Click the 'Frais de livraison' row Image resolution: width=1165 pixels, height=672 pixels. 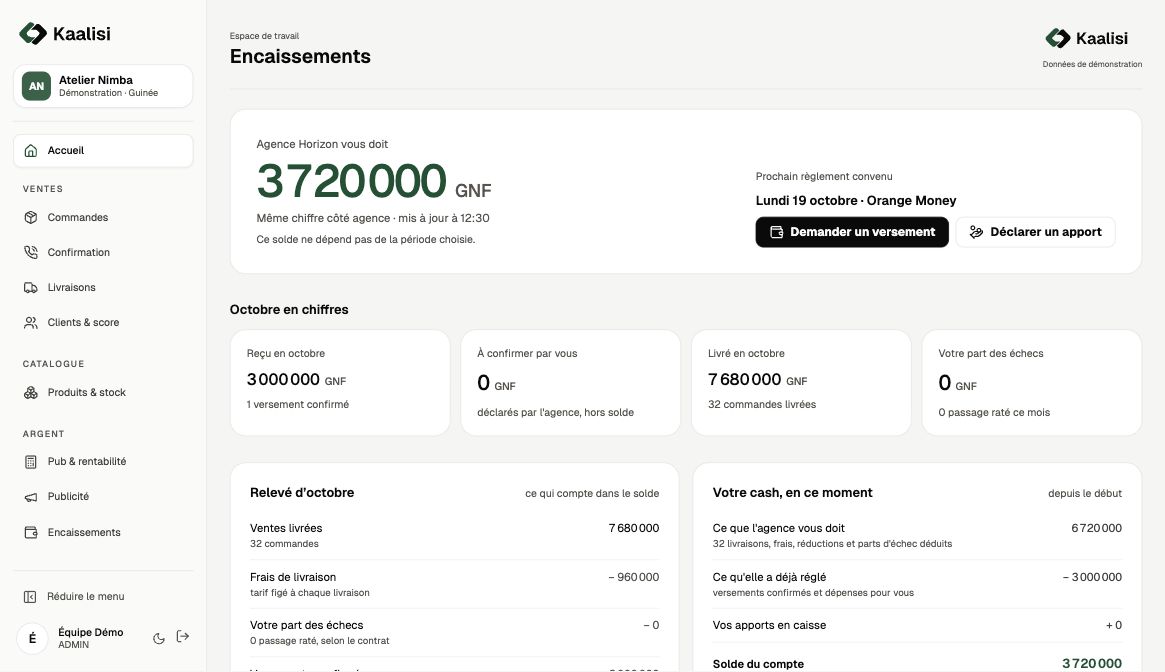tap(455, 584)
